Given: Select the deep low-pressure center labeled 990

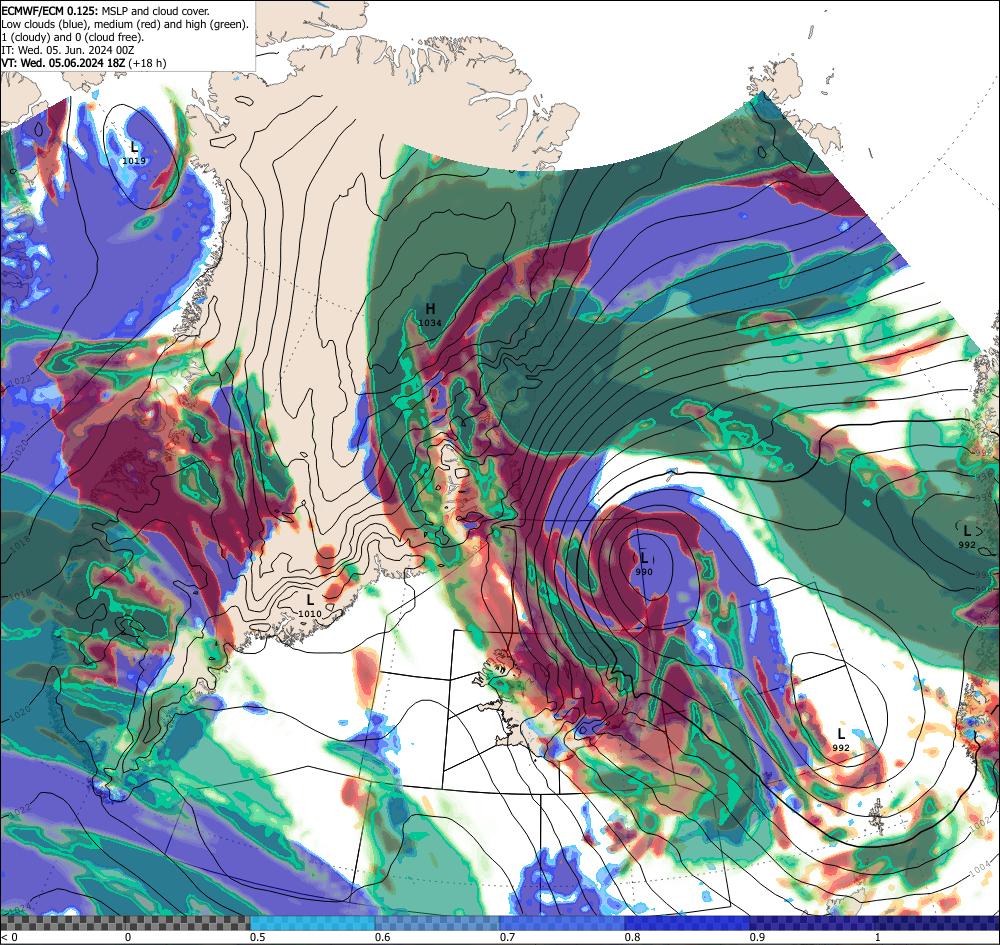Looking at the screenshot, I should click(x=644, y=564).
